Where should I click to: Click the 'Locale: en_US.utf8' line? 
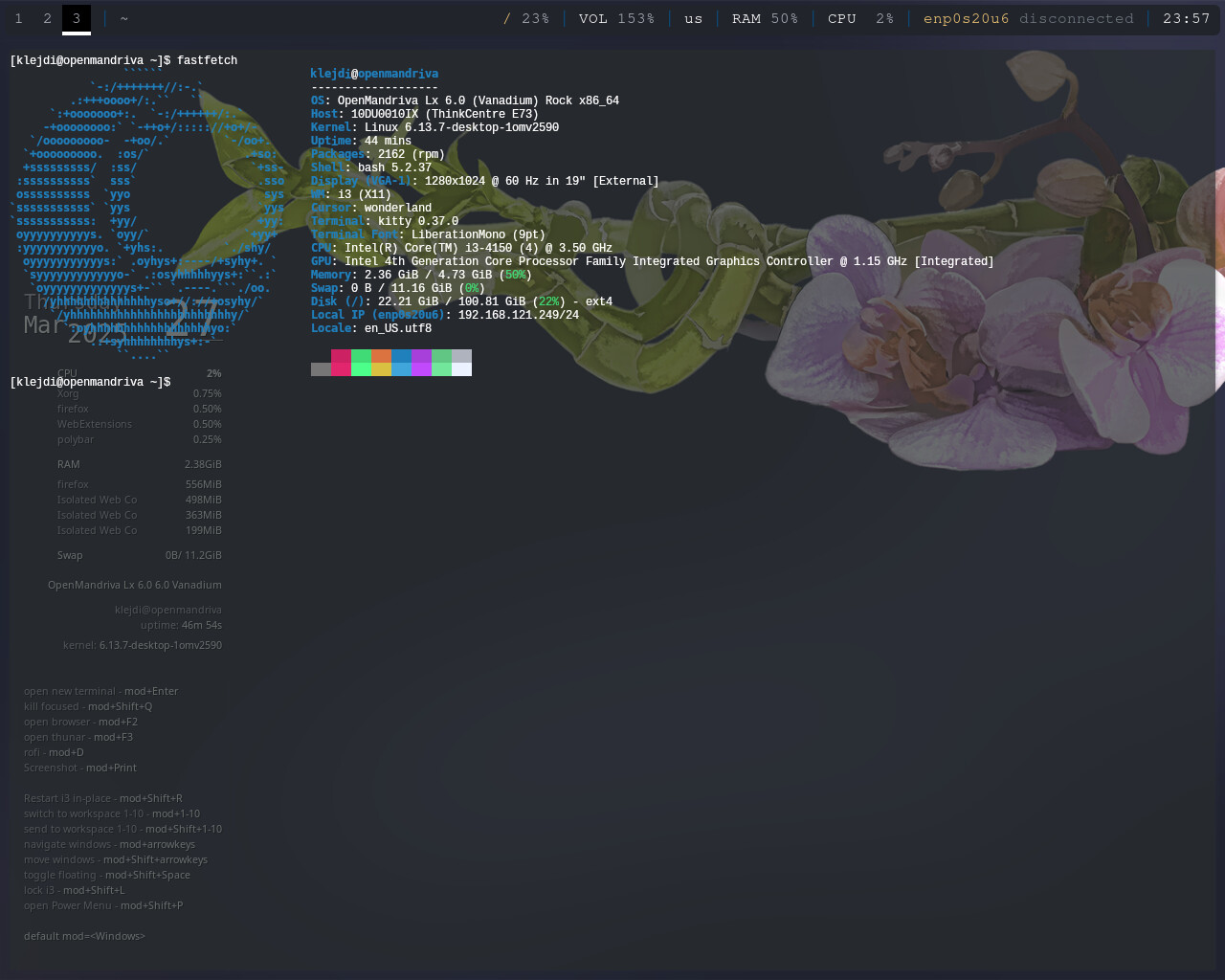pos(370,328)
